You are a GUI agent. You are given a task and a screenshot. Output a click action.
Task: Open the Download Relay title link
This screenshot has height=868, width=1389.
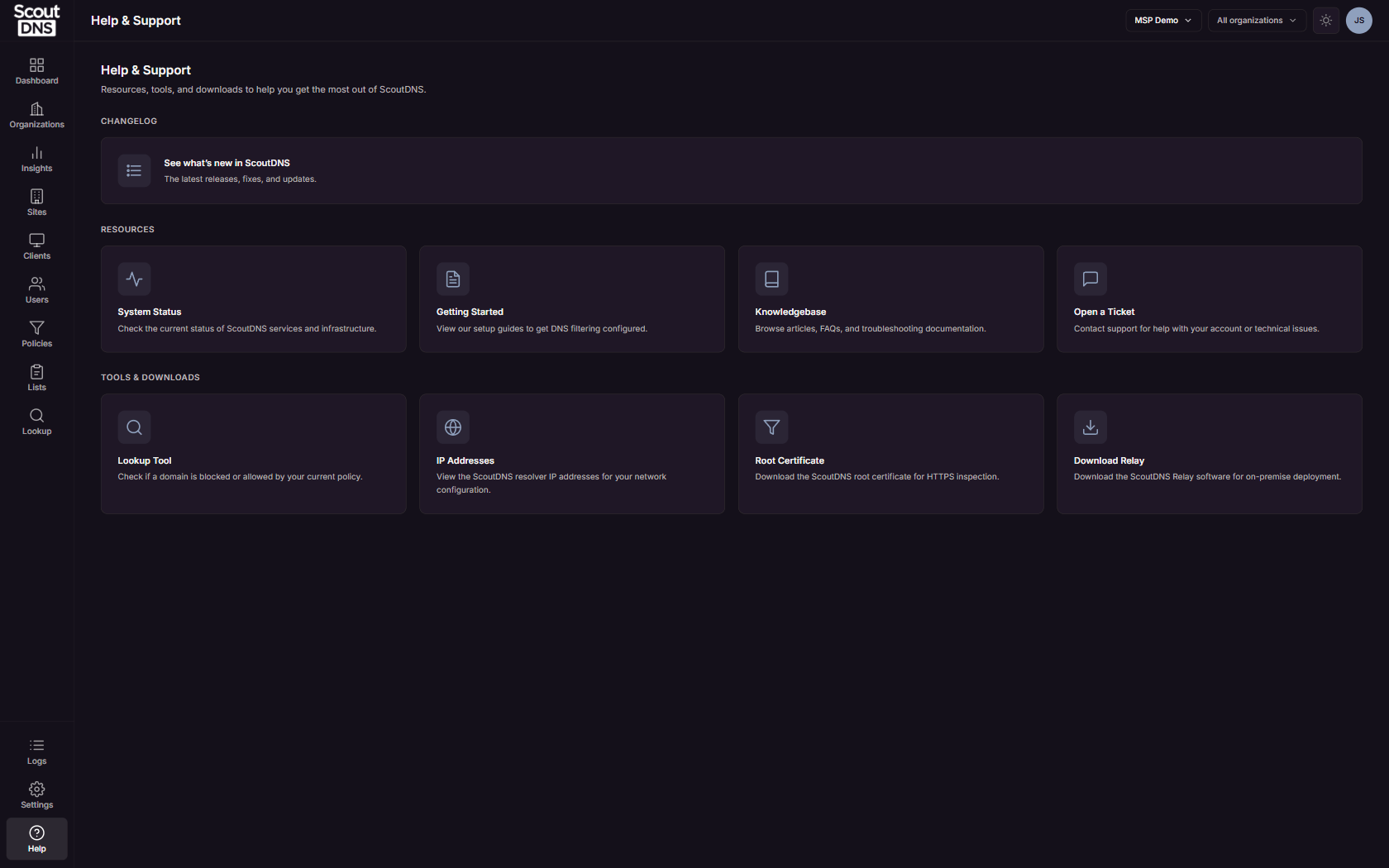(x=1109, y=460)
